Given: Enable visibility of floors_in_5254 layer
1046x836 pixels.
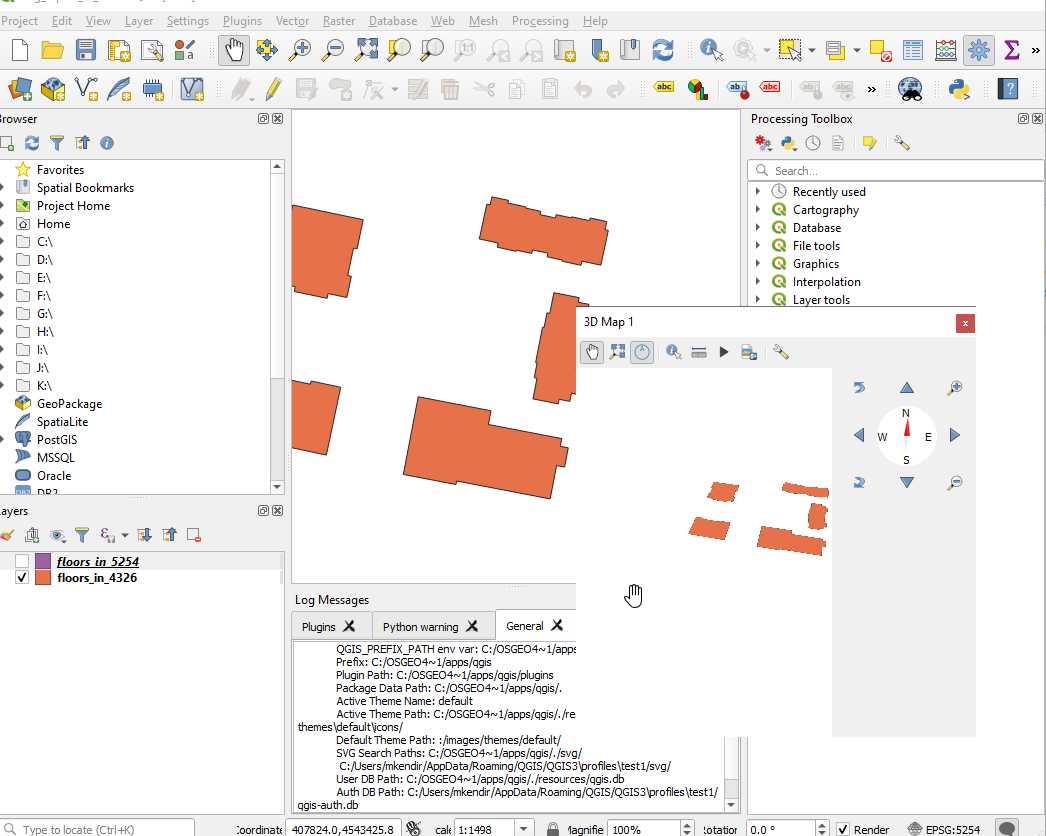Looking at the screenshot, I should point(24,560).
